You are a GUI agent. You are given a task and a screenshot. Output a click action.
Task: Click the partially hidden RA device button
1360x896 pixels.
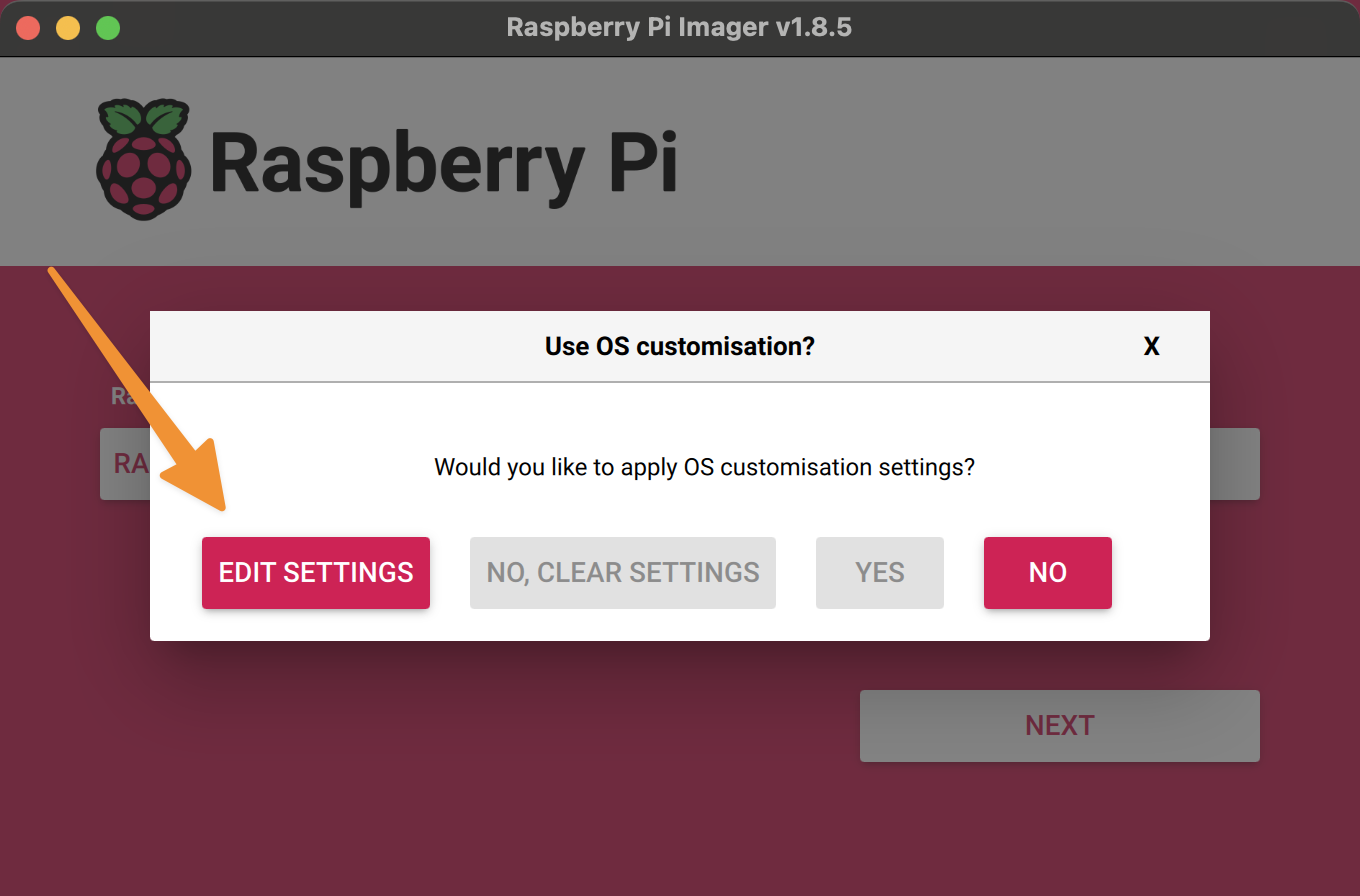click(128, 463)
